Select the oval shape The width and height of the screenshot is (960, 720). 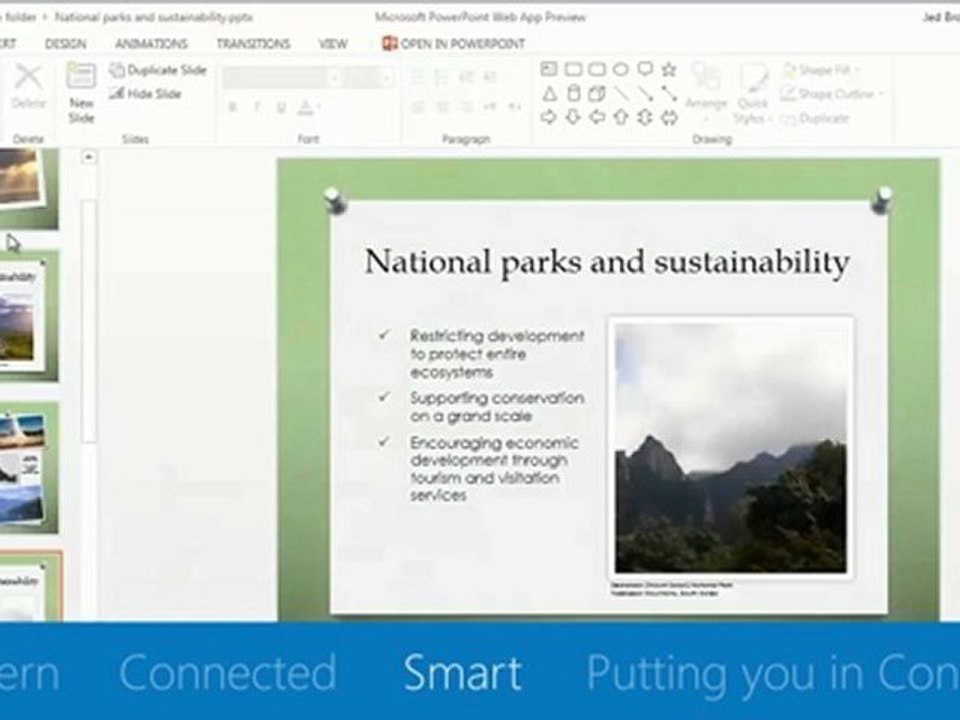click(621, 69)
